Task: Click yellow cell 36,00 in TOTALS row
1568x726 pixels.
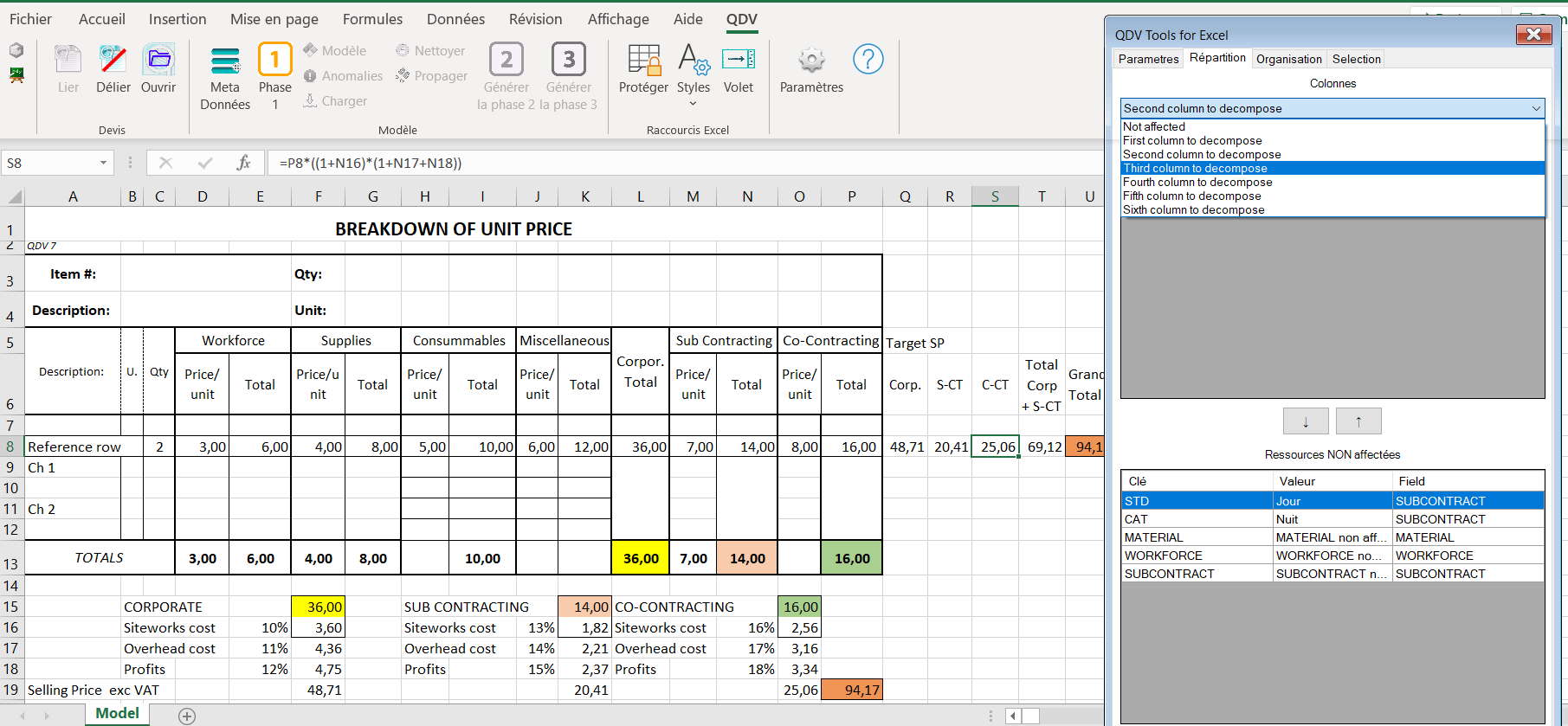Action: click(x=641, y=558)
